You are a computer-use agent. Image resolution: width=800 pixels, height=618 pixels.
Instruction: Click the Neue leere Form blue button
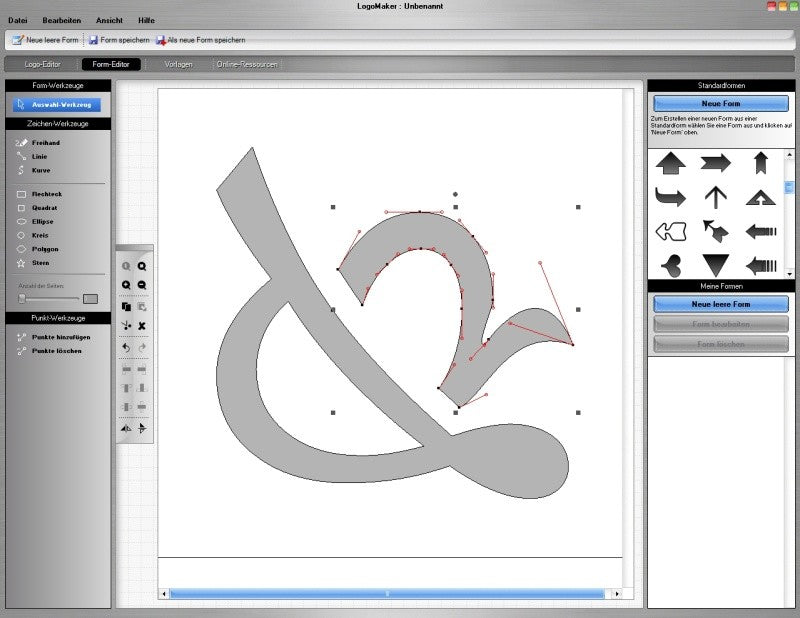[x=720, y=304]
